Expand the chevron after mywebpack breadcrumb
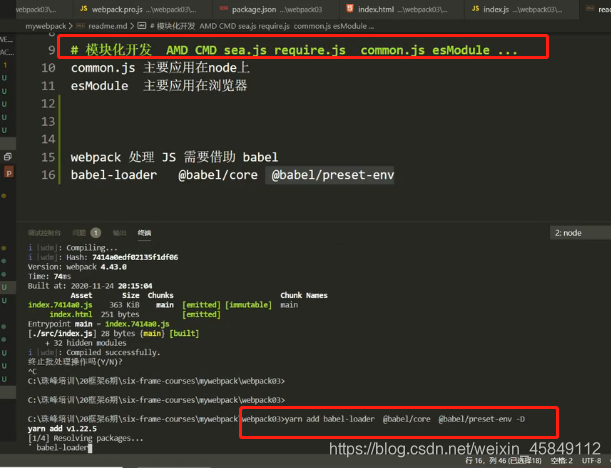611x468 pixels. click(71, 26)
